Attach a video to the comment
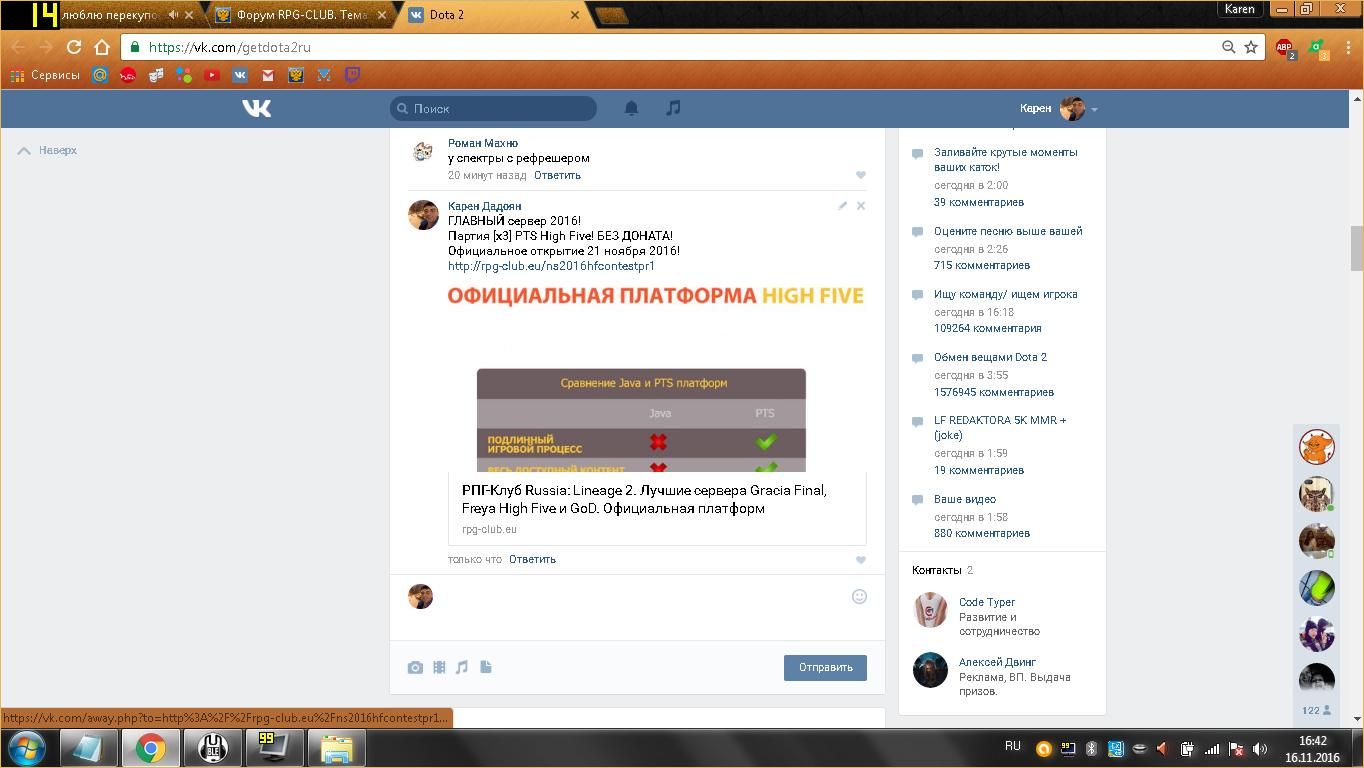Image resolution: width=1364 pixels, height=768 pixels. [439, 667]
